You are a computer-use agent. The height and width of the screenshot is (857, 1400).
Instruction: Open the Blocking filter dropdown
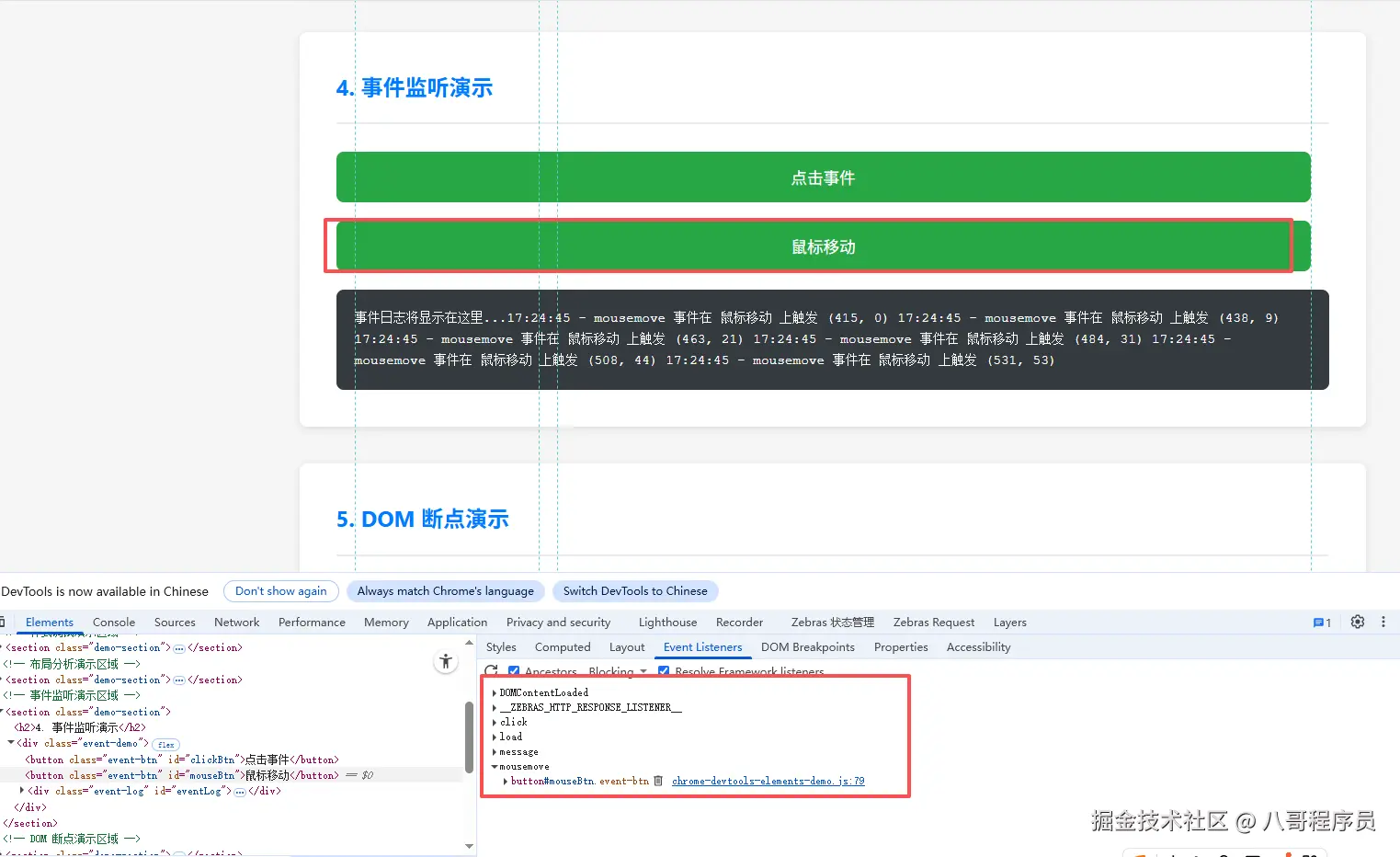[x=616, y=671]
